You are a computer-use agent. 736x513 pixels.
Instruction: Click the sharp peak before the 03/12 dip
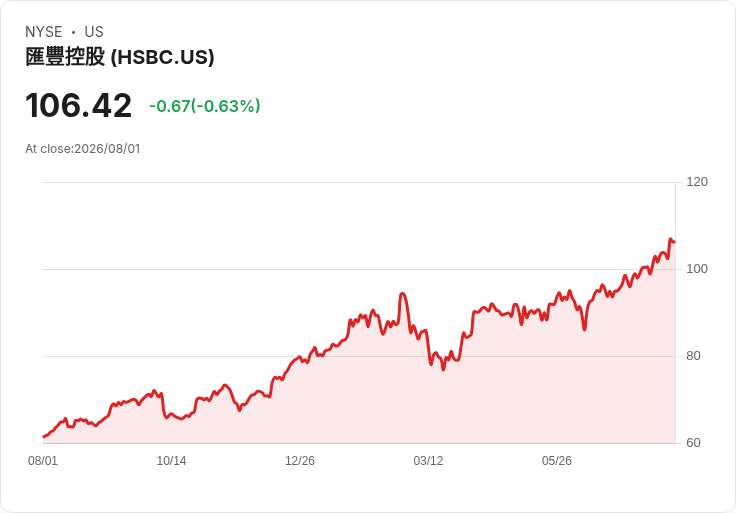(x=402, y=294)
